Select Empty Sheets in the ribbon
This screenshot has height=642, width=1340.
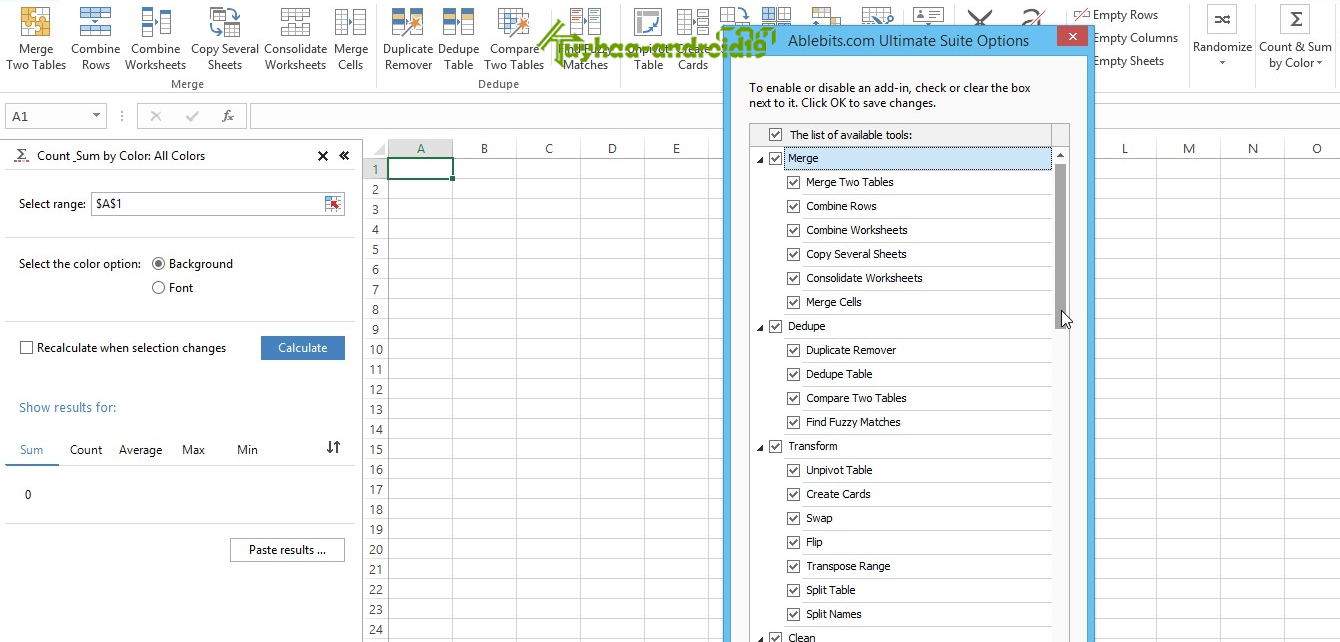(1128, 61)
